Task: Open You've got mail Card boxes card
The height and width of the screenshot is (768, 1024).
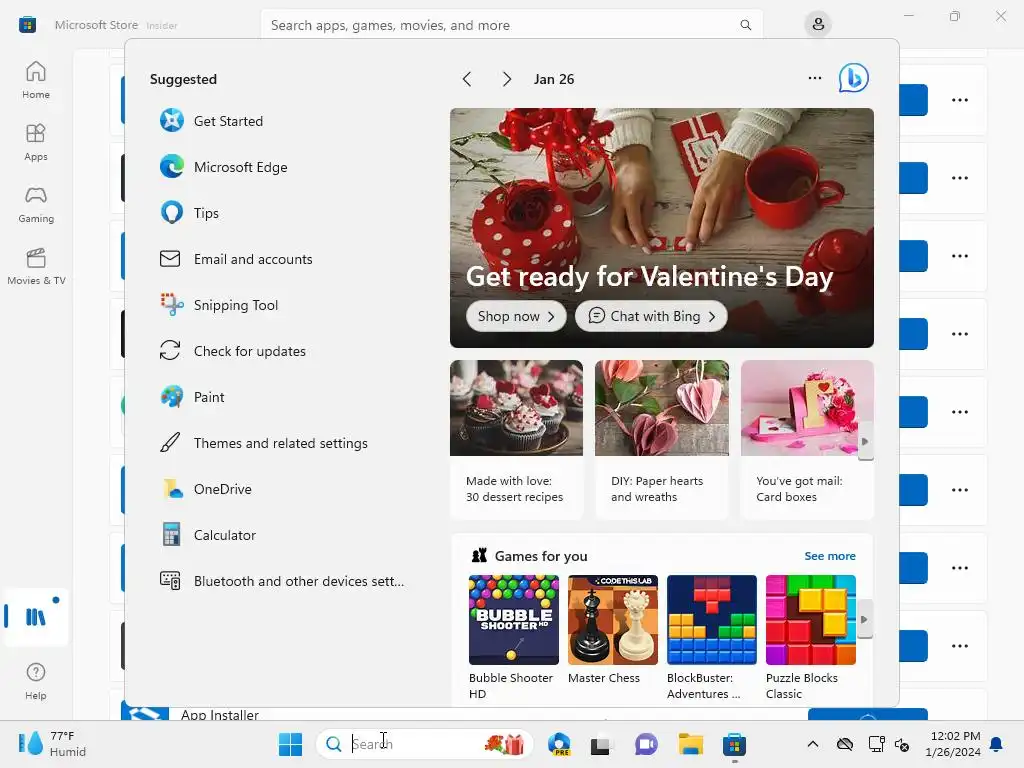Action: point(807,440)
